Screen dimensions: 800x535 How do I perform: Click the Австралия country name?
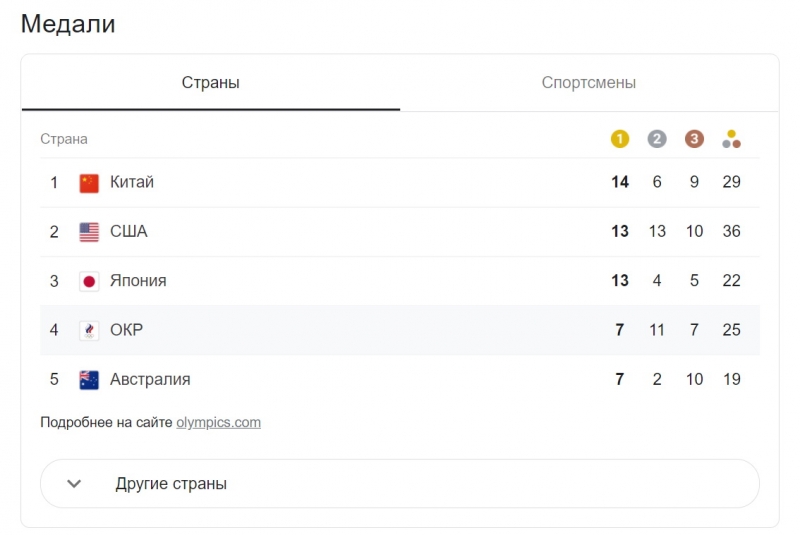150,380
